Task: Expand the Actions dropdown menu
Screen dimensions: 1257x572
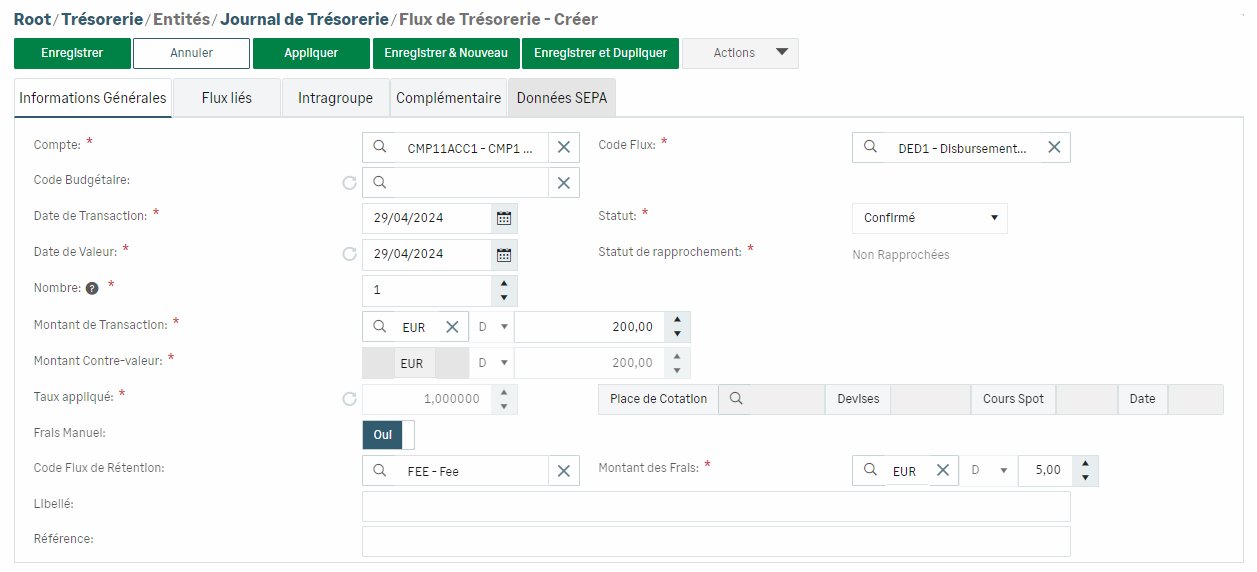Action: pyautogui.click(x=740, y=53)
